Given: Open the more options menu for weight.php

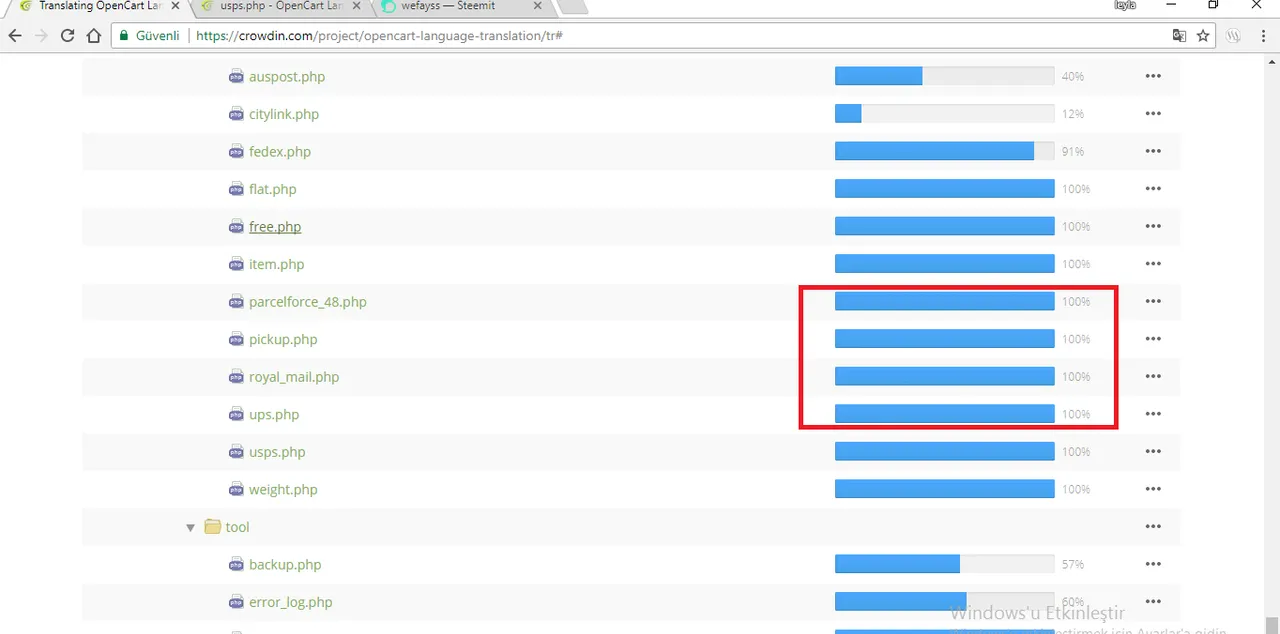Looking at the screenshot, I should [x=1153, y=489].
